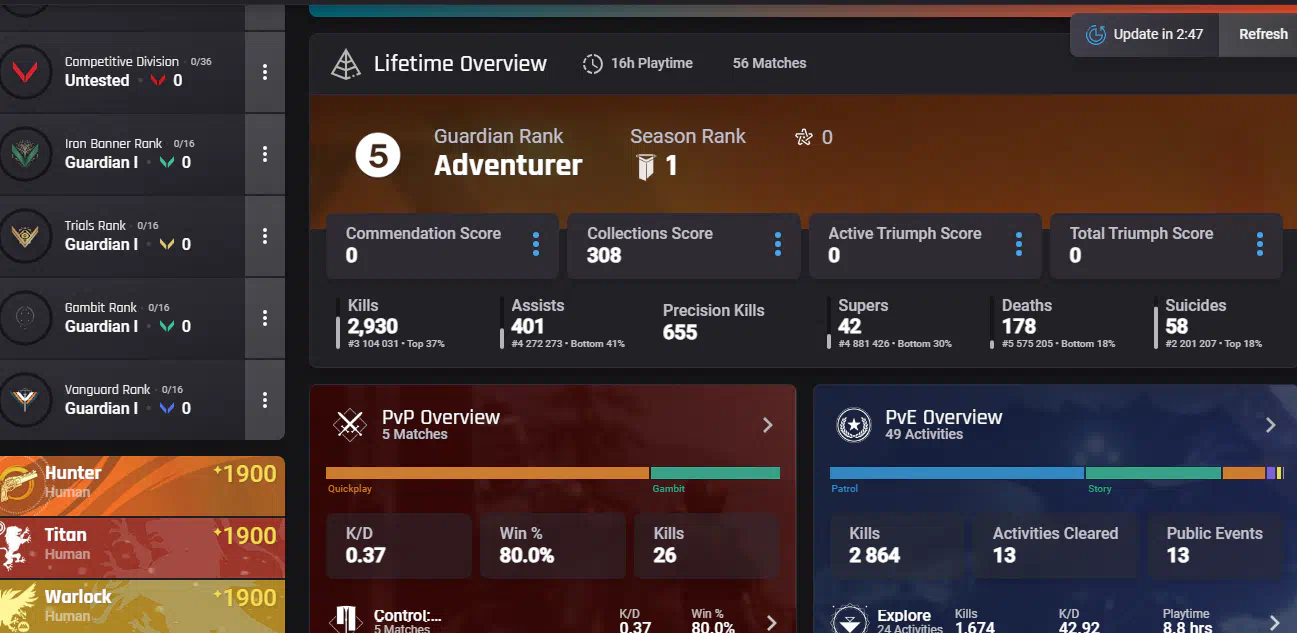Click the "Adventurer" Guardian Rank title
The image size is (1297, 633).
click(x=508, y=165)
